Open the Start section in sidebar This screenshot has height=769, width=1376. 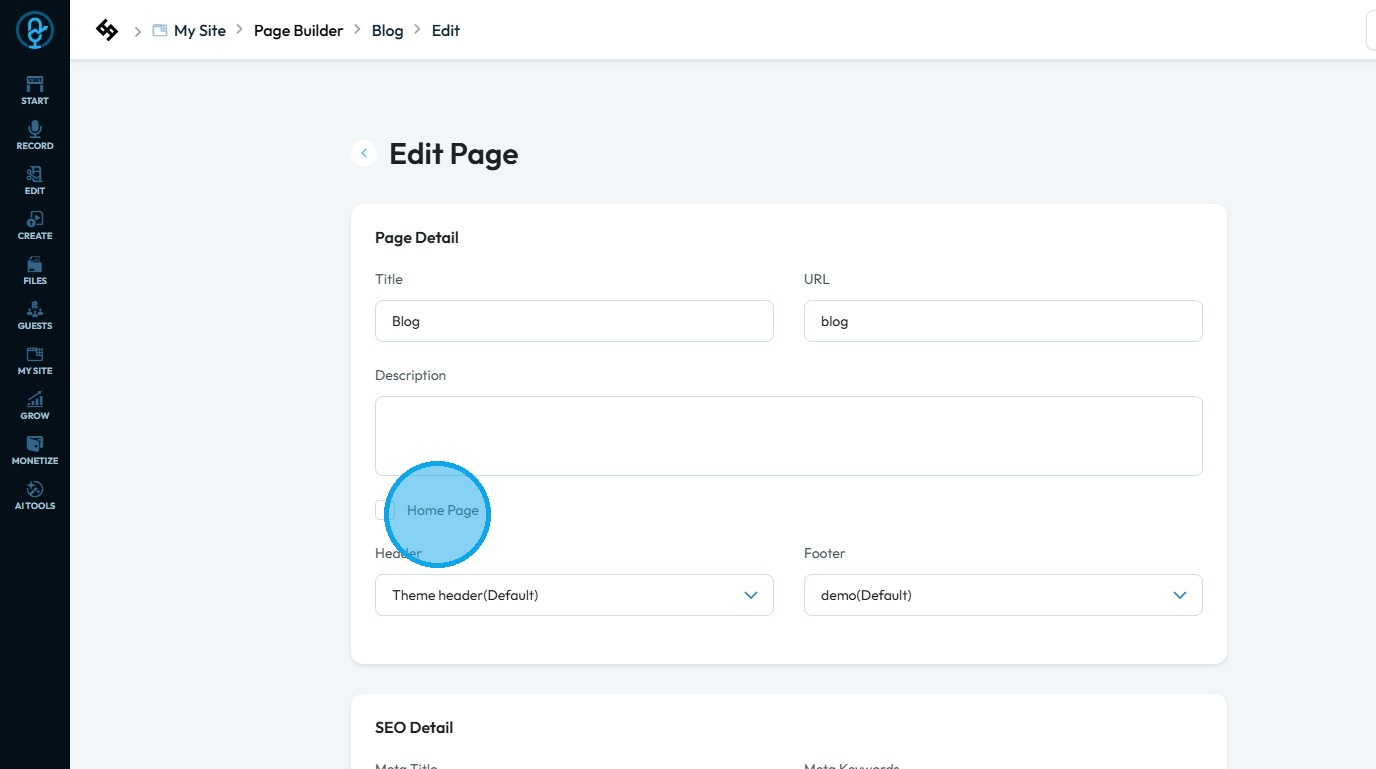click(x=35, y=90)
